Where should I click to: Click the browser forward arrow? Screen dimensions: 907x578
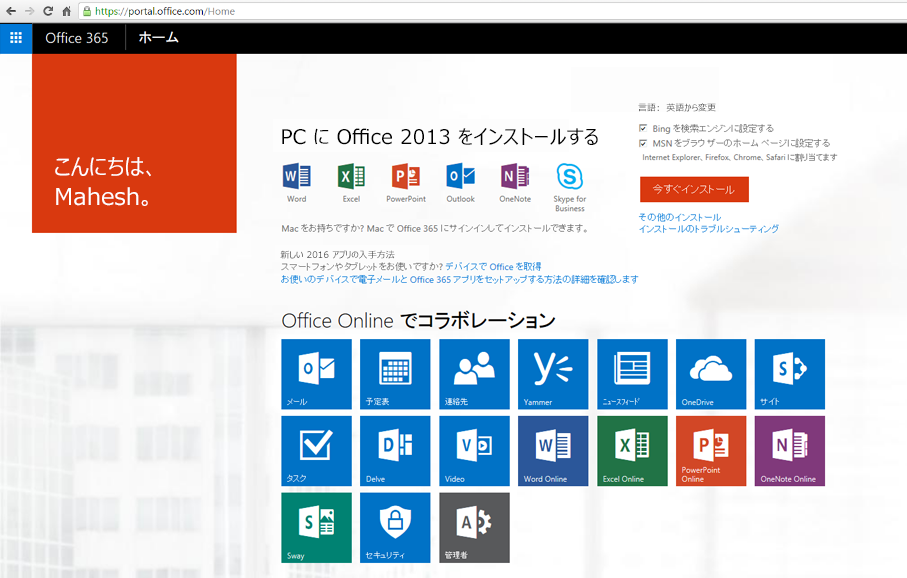[30, 11]
